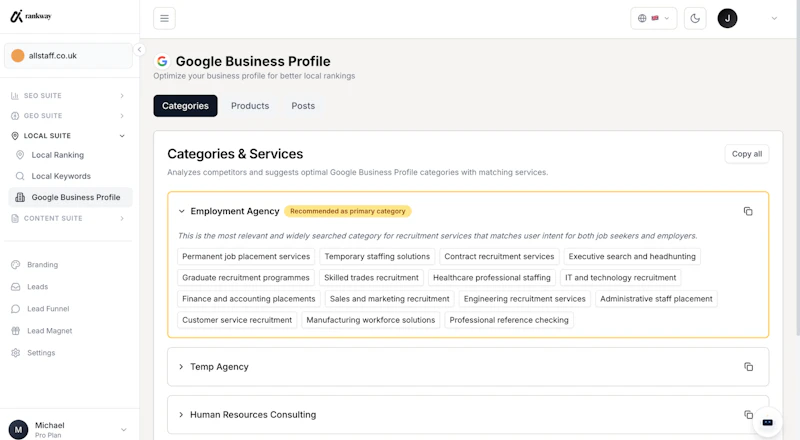The image size is (800, 440).
Task: Switch to the Posts tab
Action: (303, 106)
